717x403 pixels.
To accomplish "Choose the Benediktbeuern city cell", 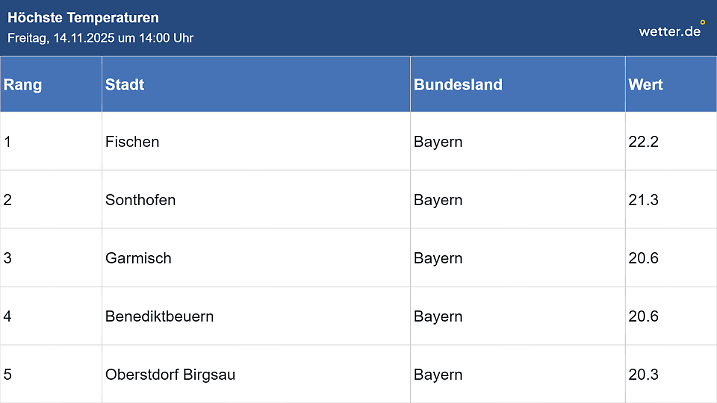I will click(159, 317).
